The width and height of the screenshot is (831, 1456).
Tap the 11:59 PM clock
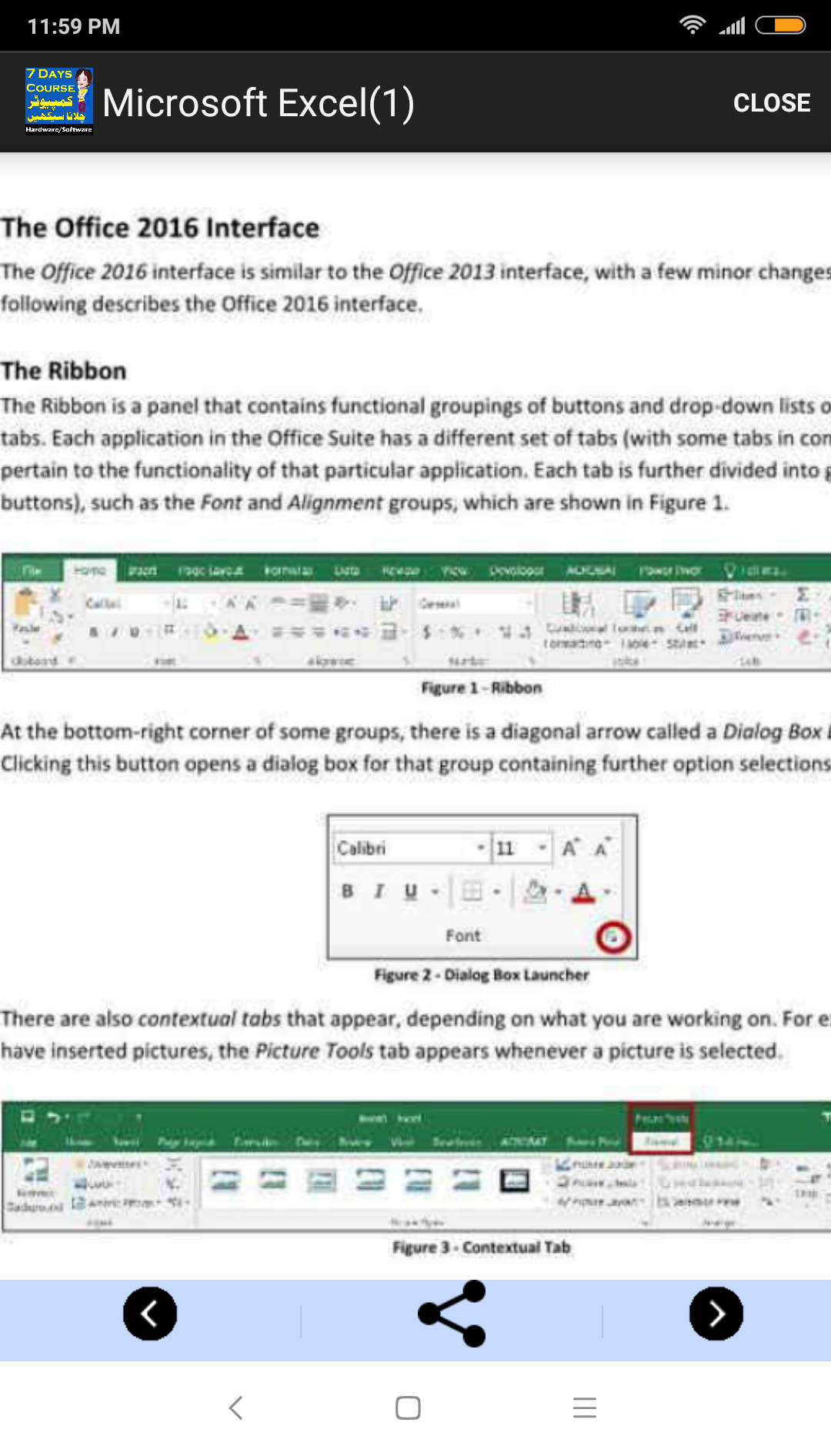(74, 26)
